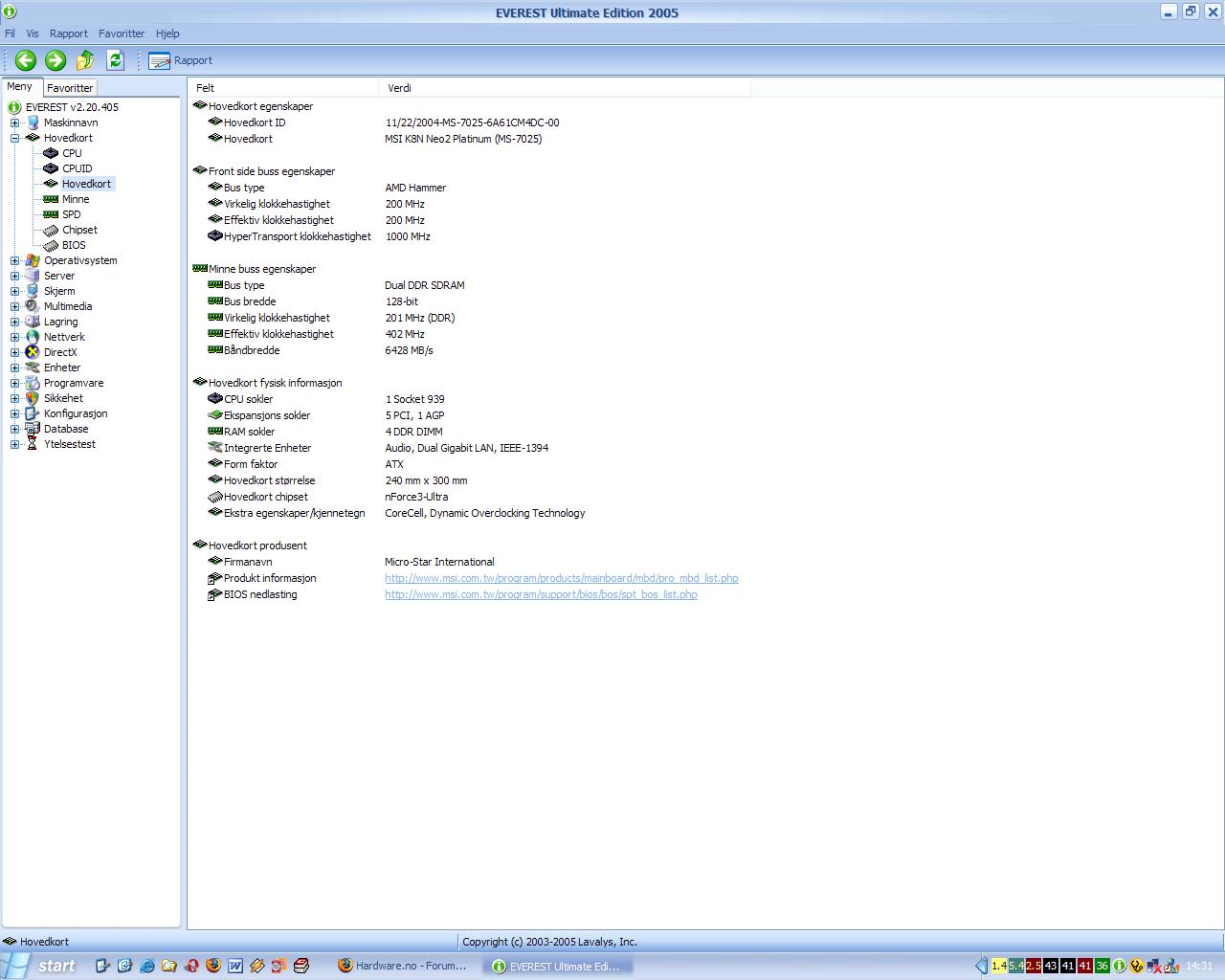1225x980 pixels.
Task: Click the Ytelsestest hourglass icon
Action: (x=33, y=444)
